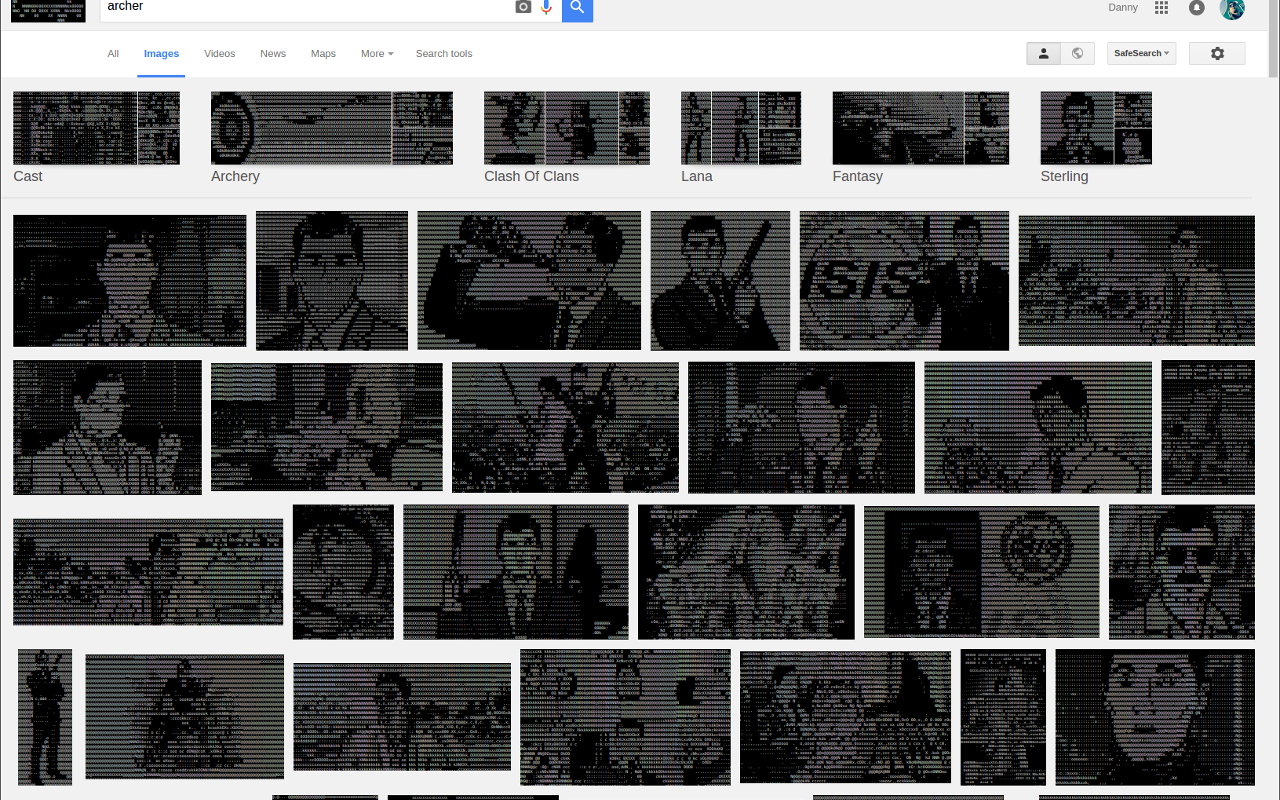The width and height of the screenshot is (1280, 800).
Task: Click the Danny account name
Action: (x=1123, y=7)
